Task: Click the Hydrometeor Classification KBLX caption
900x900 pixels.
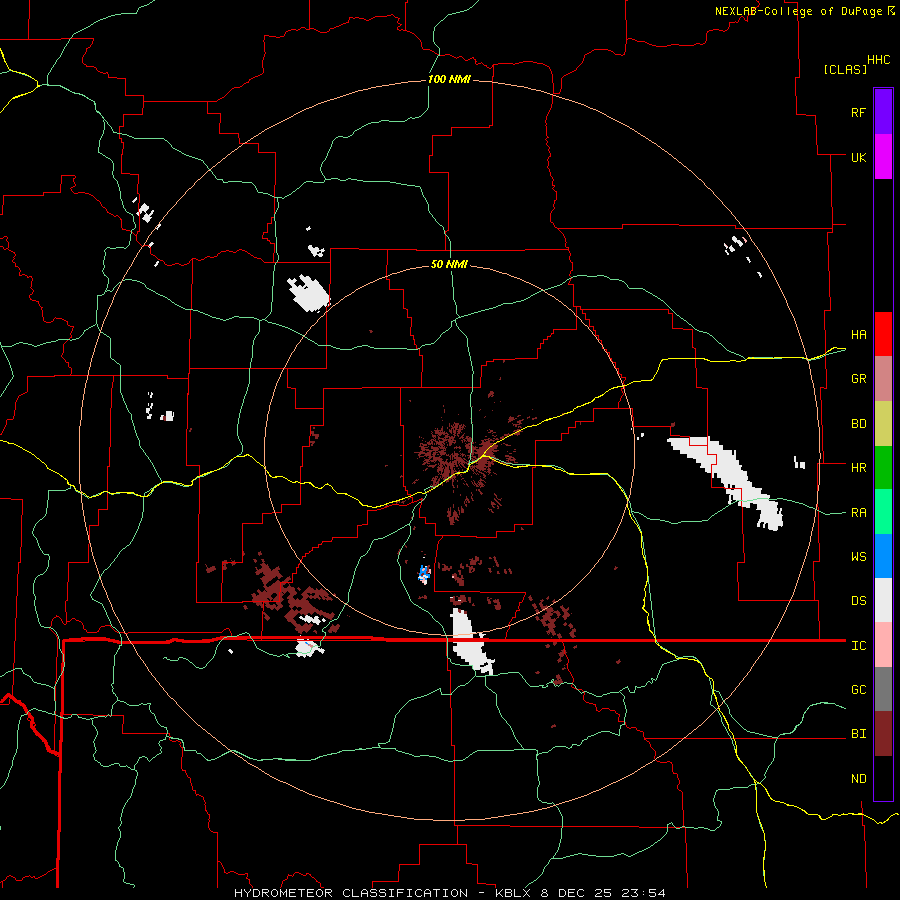Action: (x=449, y=893)
